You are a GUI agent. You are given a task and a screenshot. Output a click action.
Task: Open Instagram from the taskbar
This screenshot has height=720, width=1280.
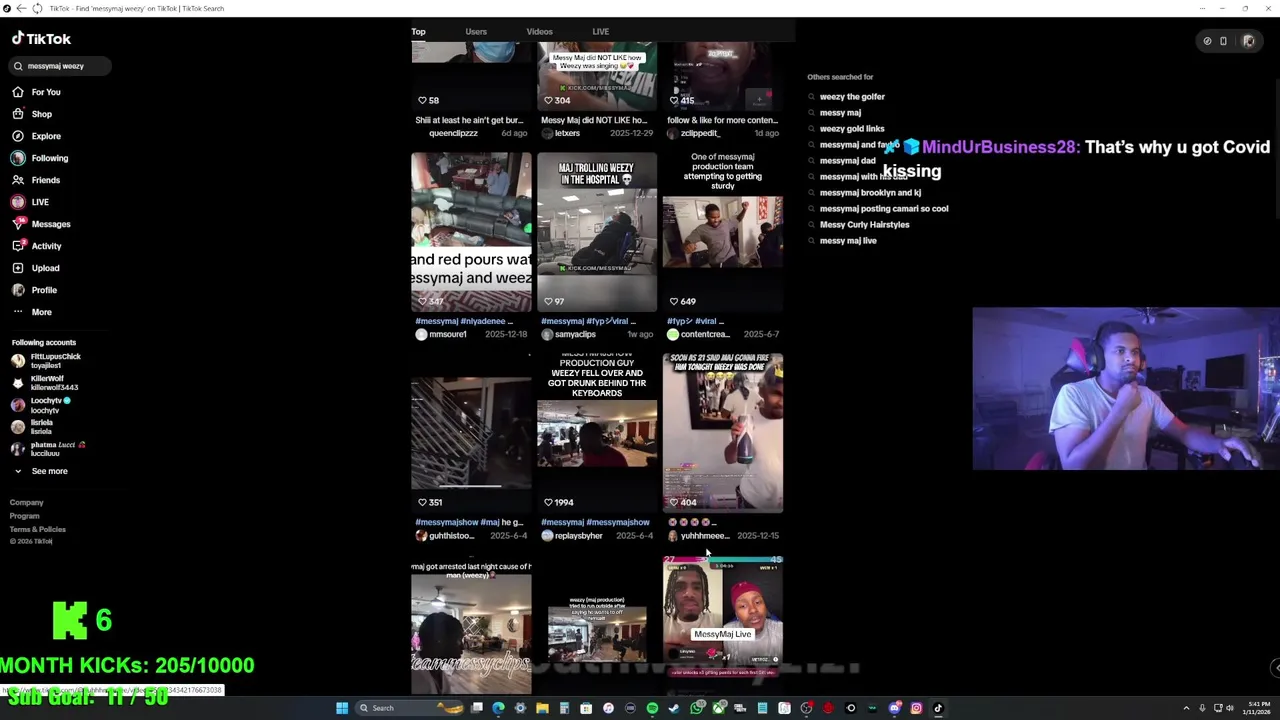(916, 708)
